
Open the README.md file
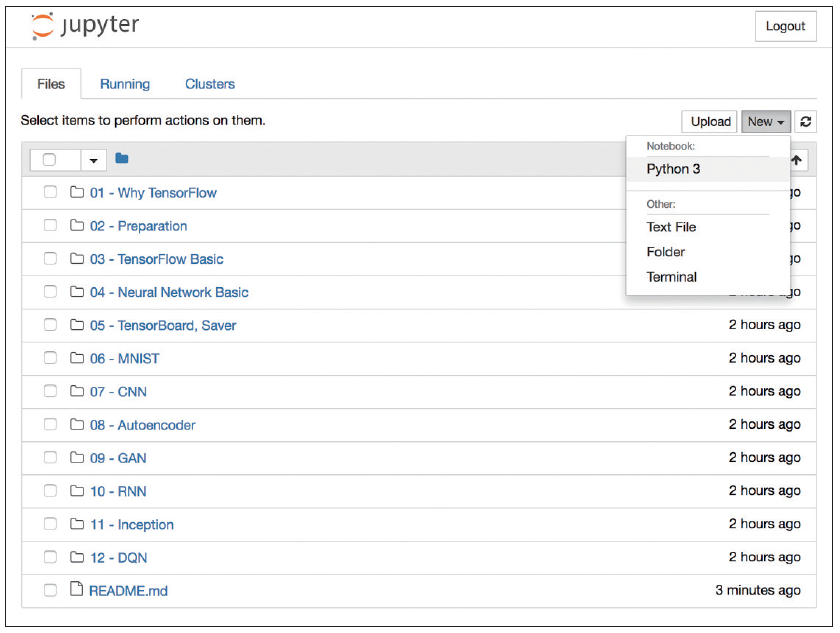coord(128,591)
